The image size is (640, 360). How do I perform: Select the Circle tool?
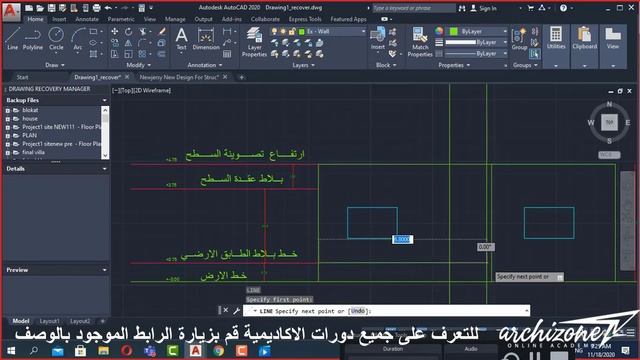click(56, 39)
